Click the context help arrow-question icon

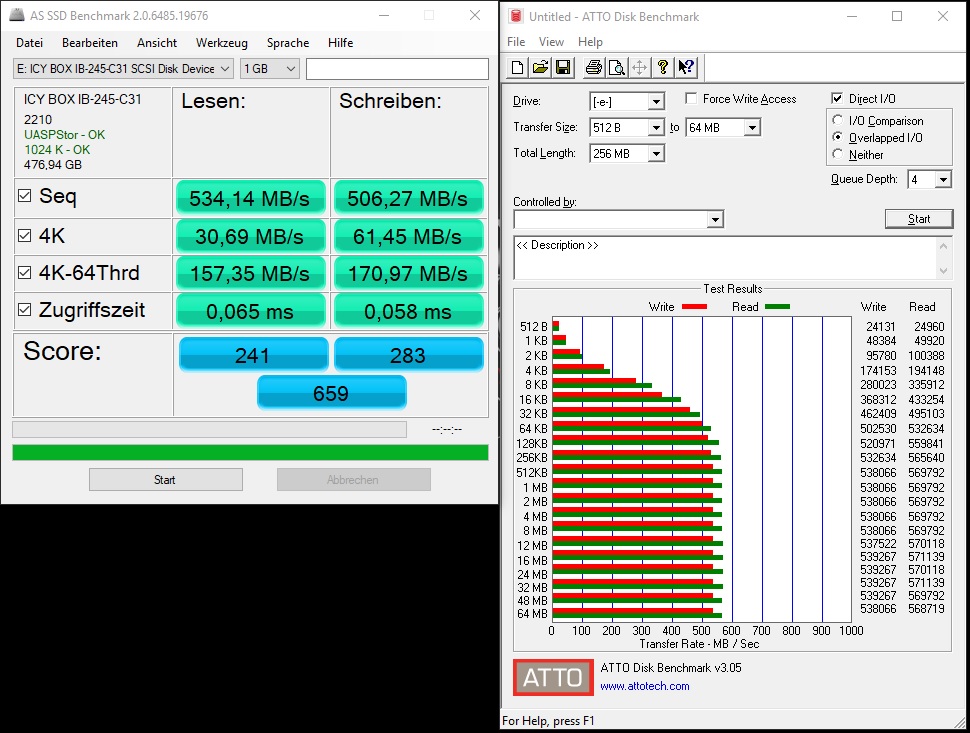tap(686, 67)
